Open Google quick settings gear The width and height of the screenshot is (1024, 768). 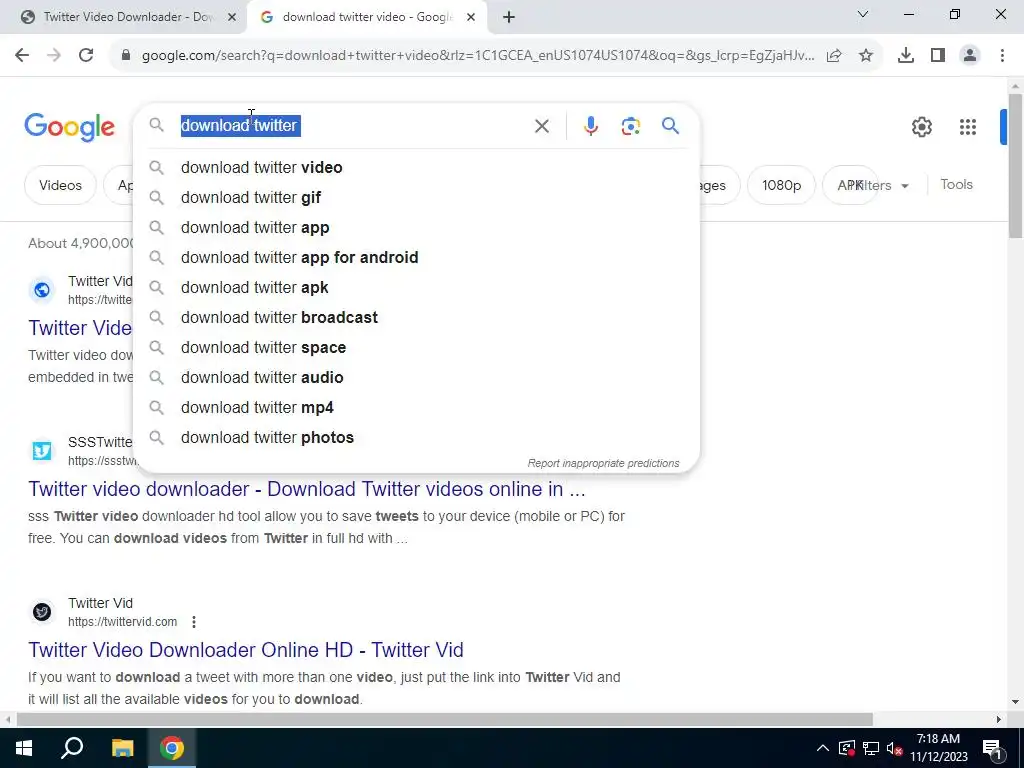(x=922, y=127)
